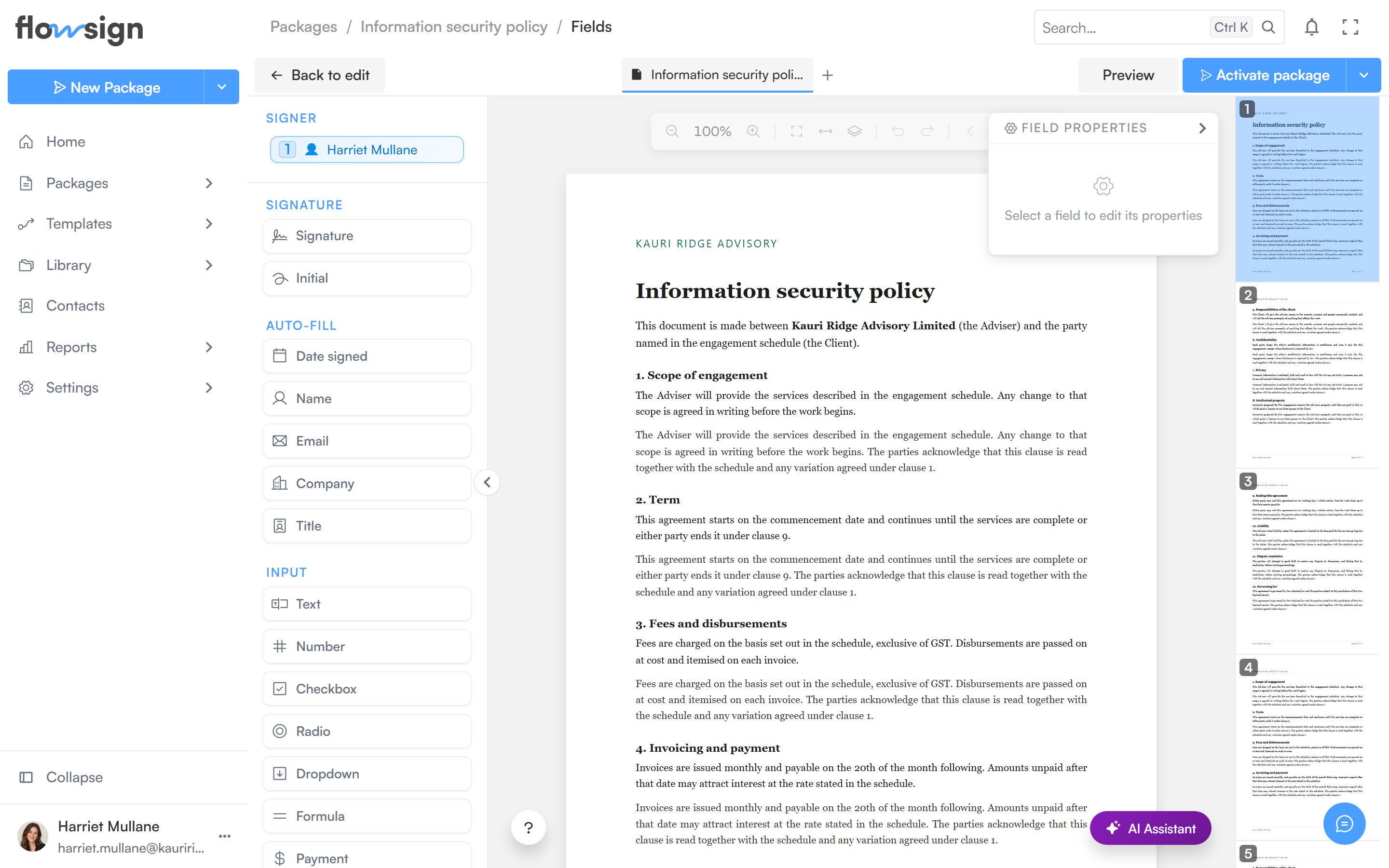Add an Initial field
This screenshot has height=868, width=1389.
[x=368, y=278]
